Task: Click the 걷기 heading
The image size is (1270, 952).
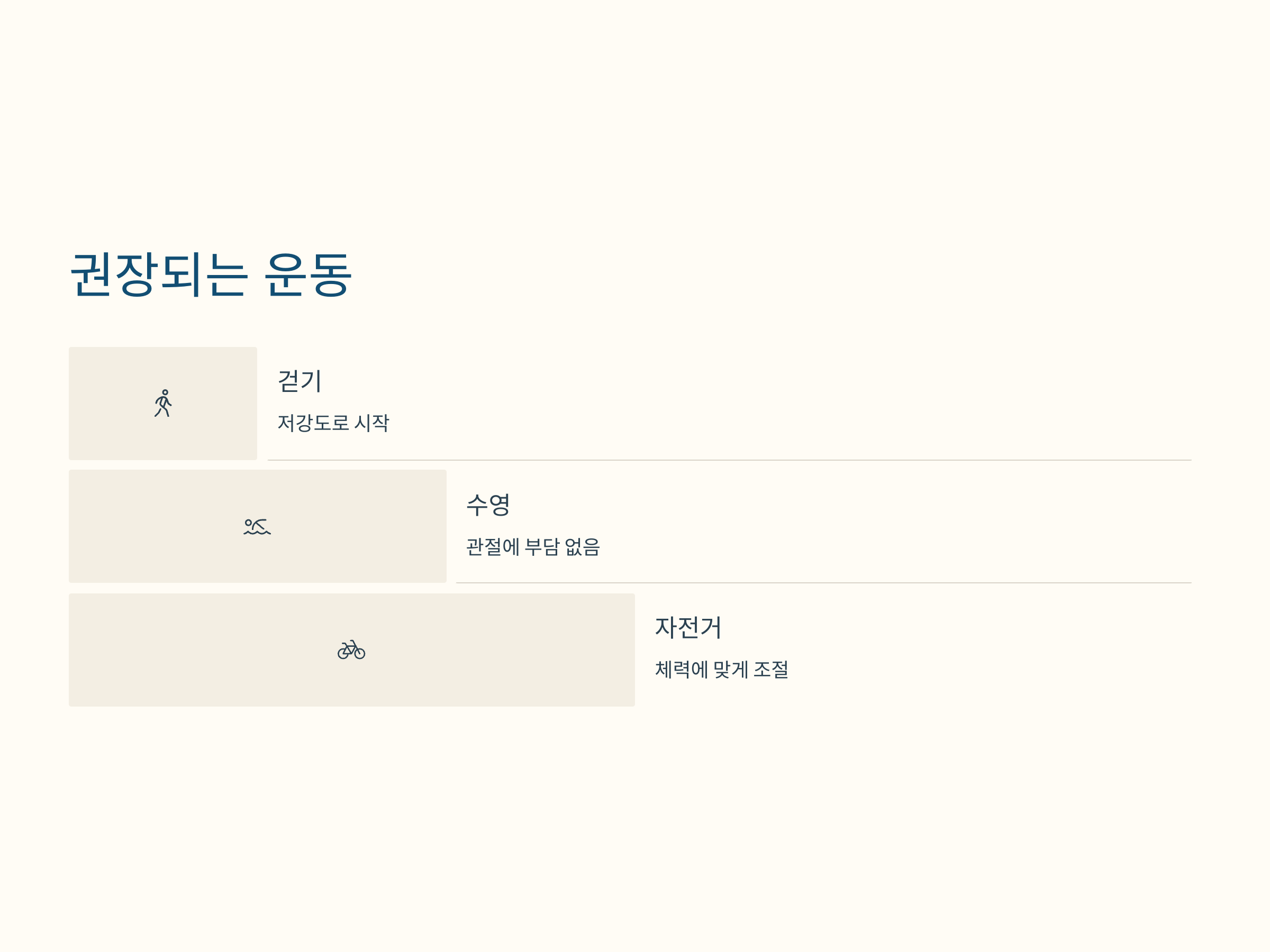Action: [300, 381]
